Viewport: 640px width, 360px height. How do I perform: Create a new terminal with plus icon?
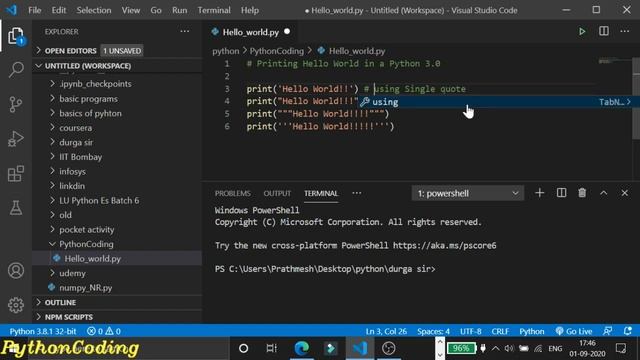(x=540, y=193)
